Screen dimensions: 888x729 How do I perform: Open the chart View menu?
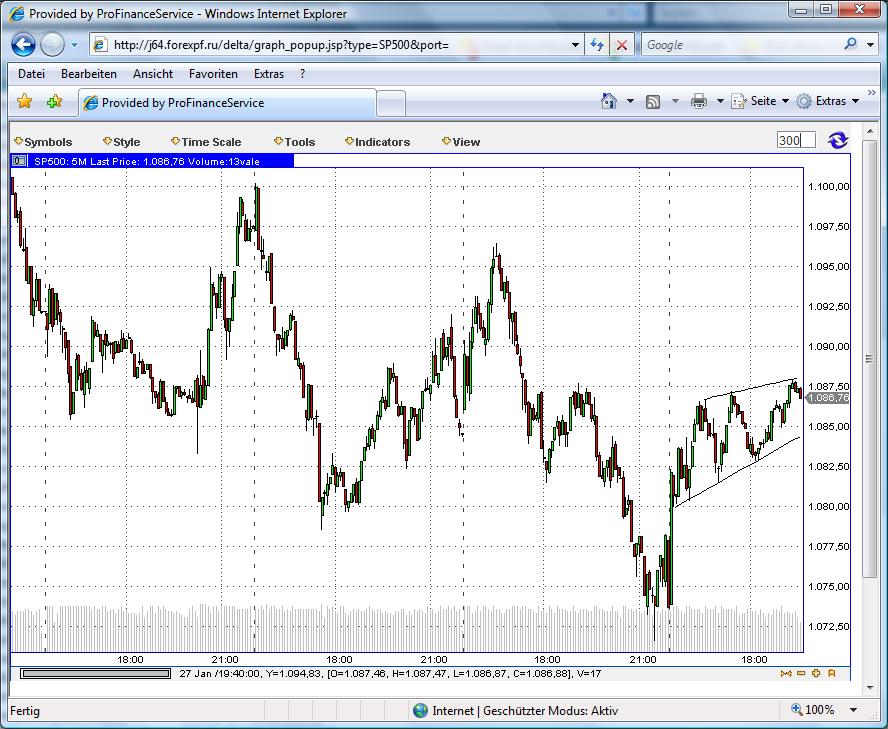pyautogui.click(x=461, y=142)
